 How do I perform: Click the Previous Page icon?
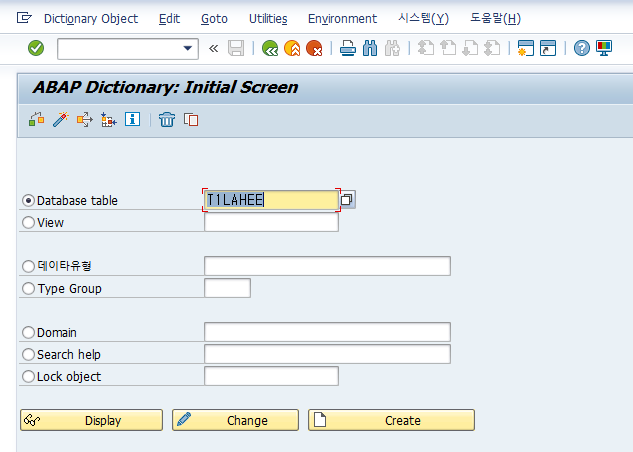coord(448,48)
